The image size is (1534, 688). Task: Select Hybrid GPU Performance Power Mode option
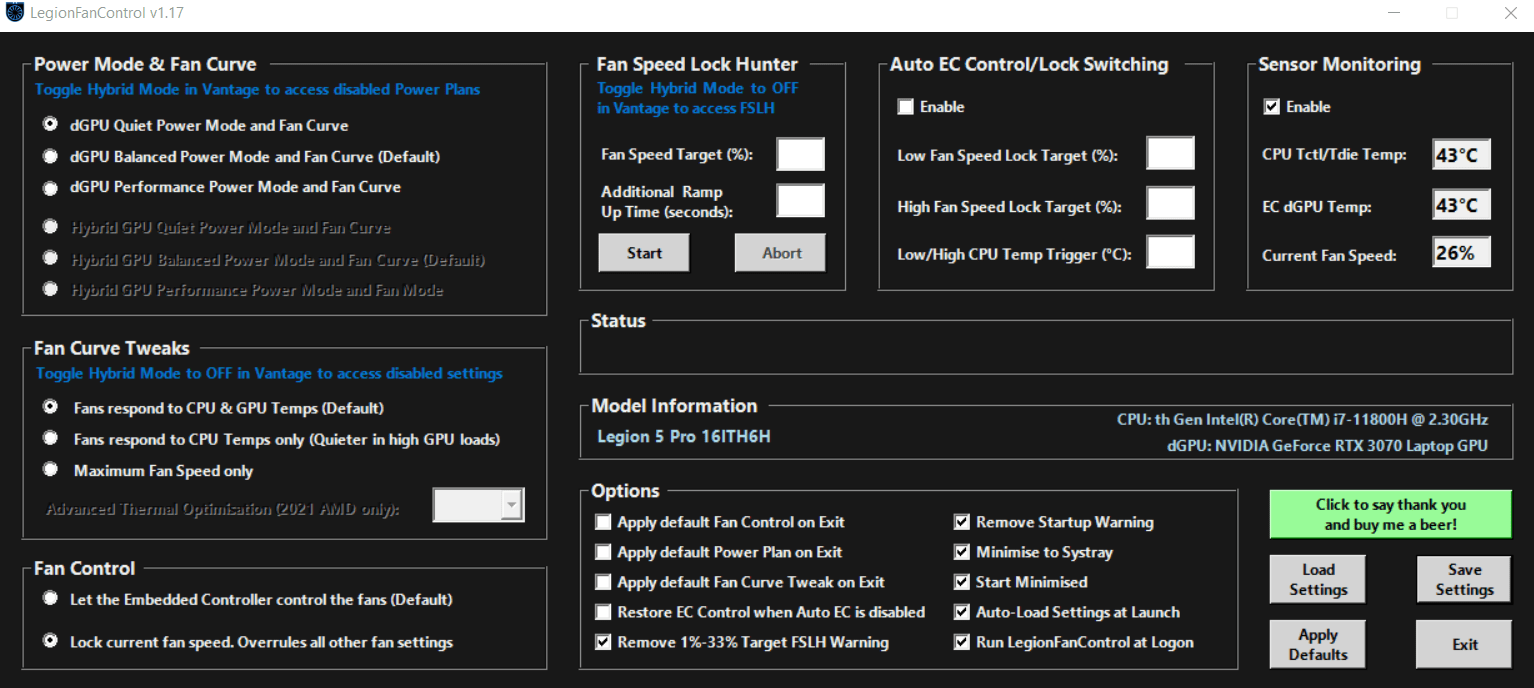point(50,289)
